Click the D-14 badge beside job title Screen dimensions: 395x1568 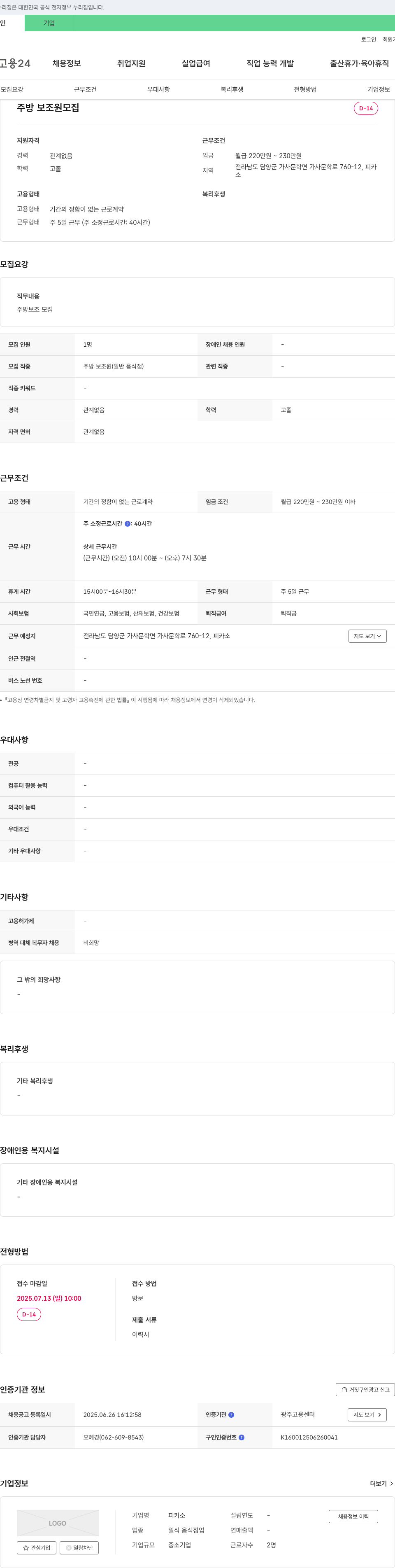tap(366, 108)
